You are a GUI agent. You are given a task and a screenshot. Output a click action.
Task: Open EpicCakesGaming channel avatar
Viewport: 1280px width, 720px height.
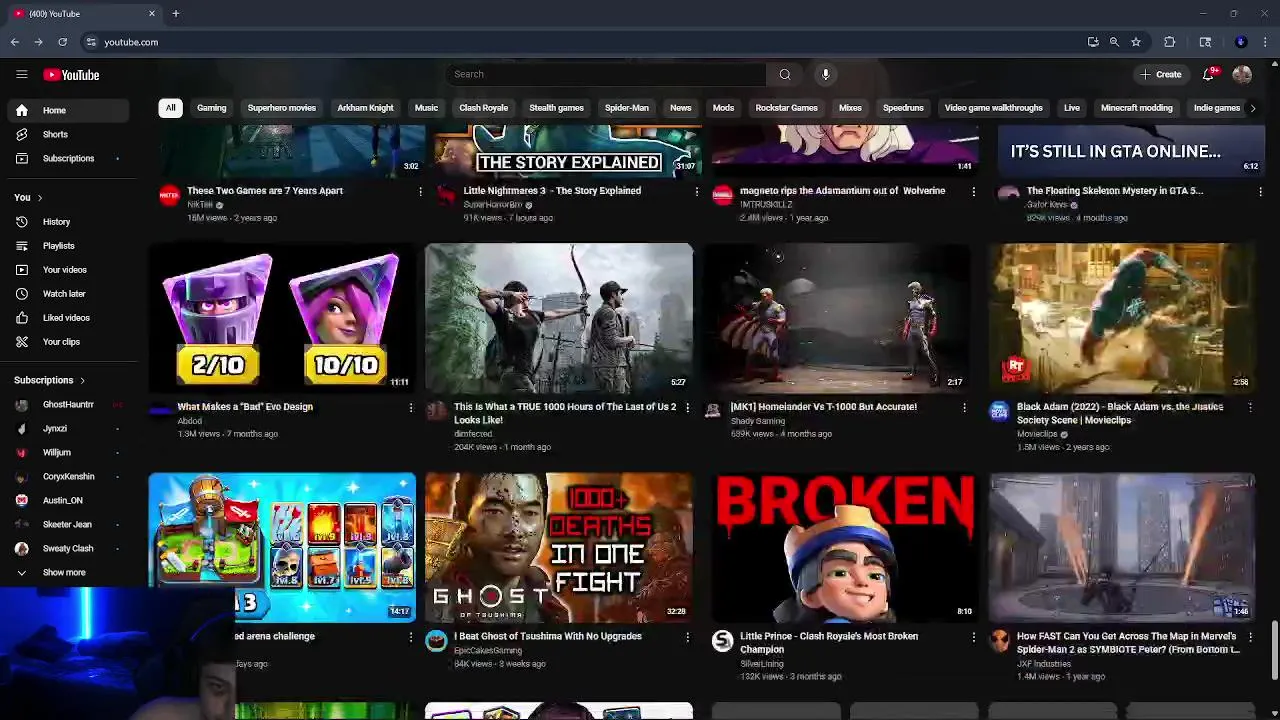point(436,641)
